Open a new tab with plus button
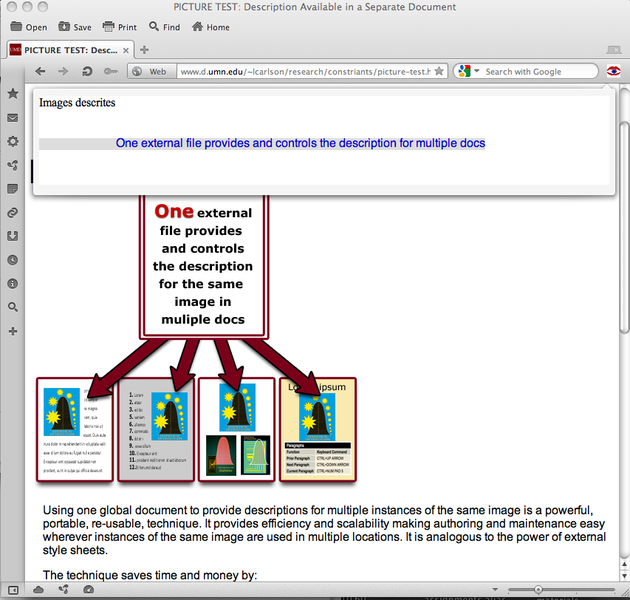 [145, 49]
